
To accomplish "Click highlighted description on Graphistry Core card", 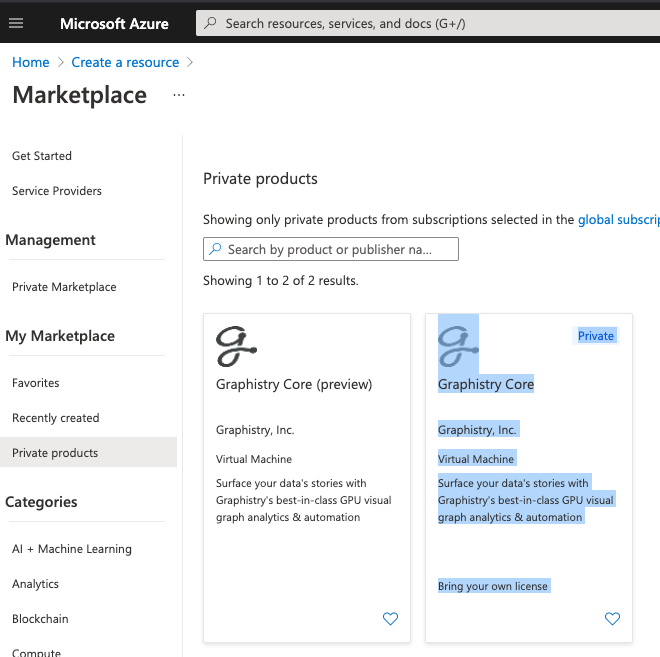I will [526, 500].
